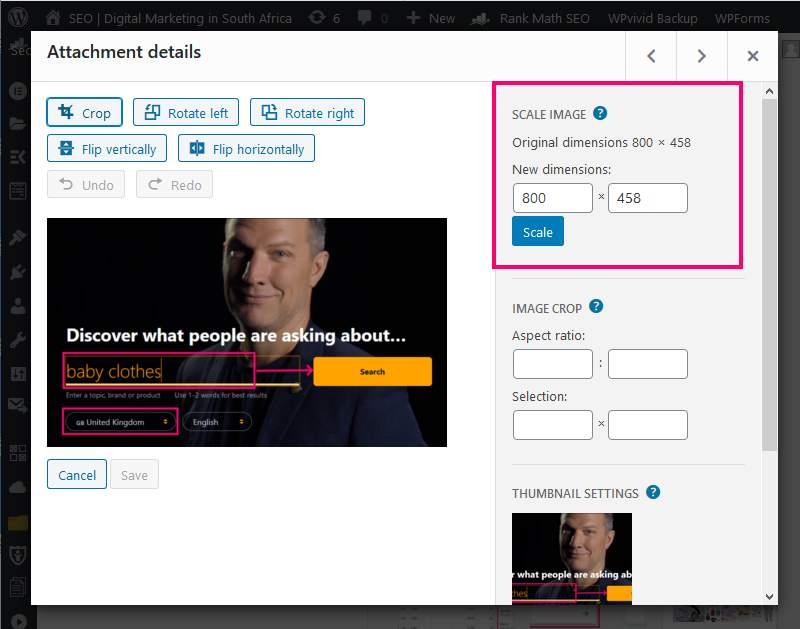Go to previous attachment with left chevron
800x629 pixels.
click(x=651, y=56)
